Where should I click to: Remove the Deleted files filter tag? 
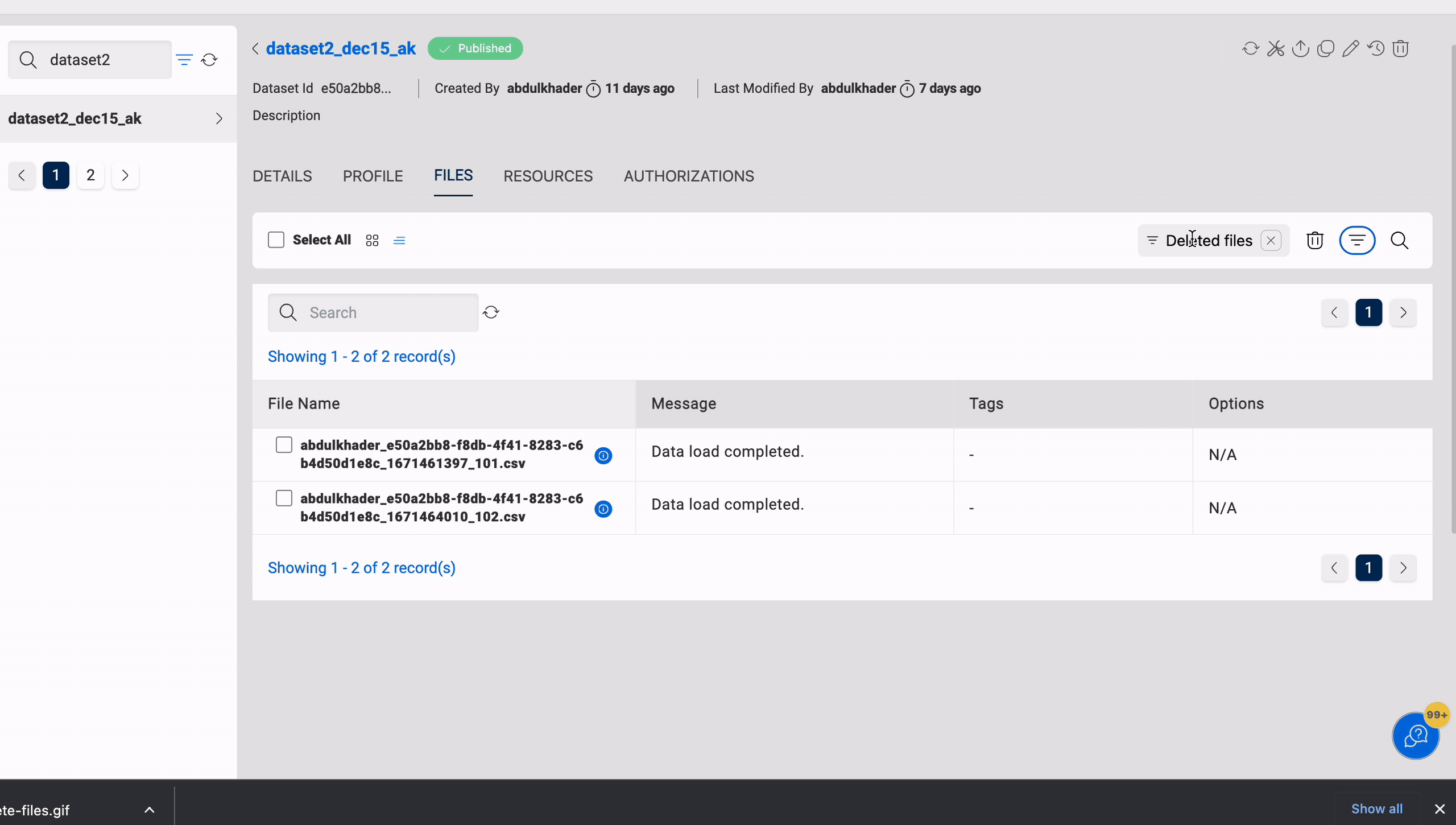point(1270,240)
